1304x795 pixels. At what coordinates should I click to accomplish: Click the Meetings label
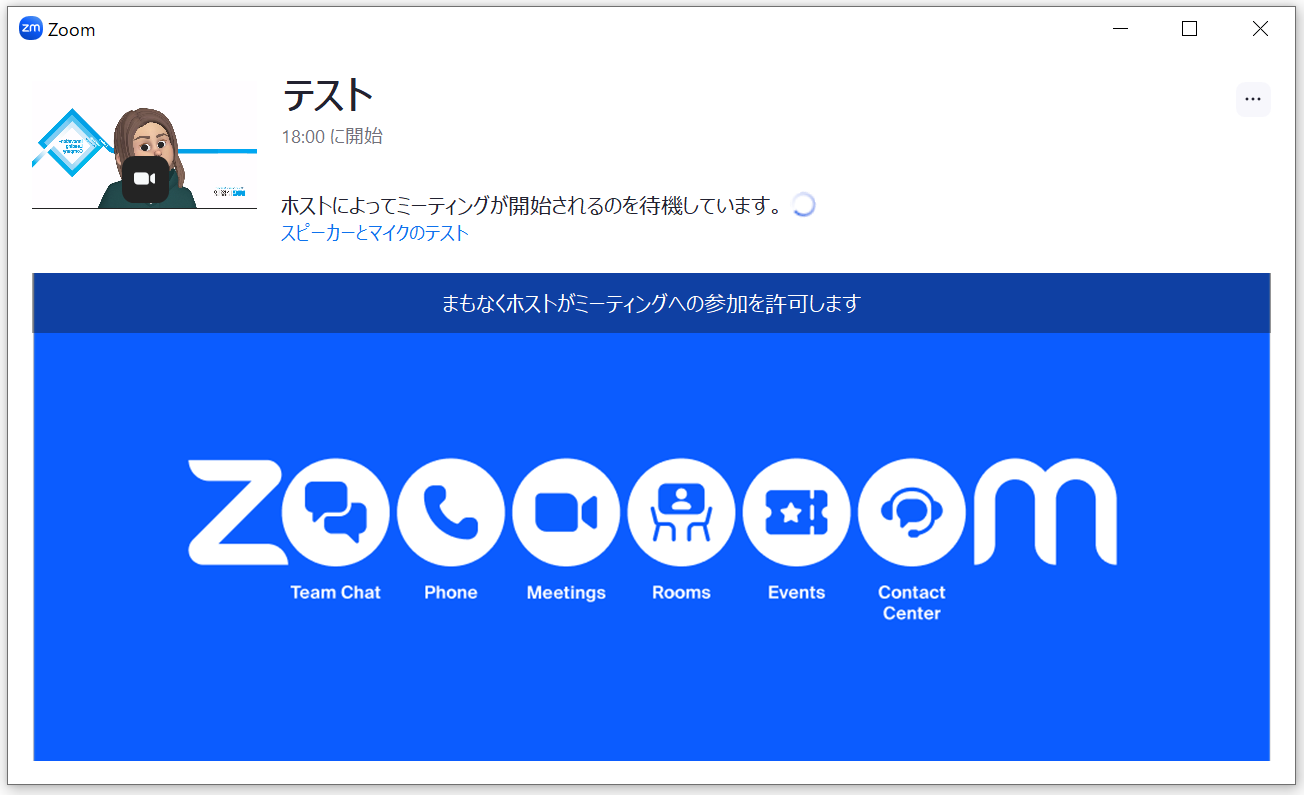coord(566,592)
